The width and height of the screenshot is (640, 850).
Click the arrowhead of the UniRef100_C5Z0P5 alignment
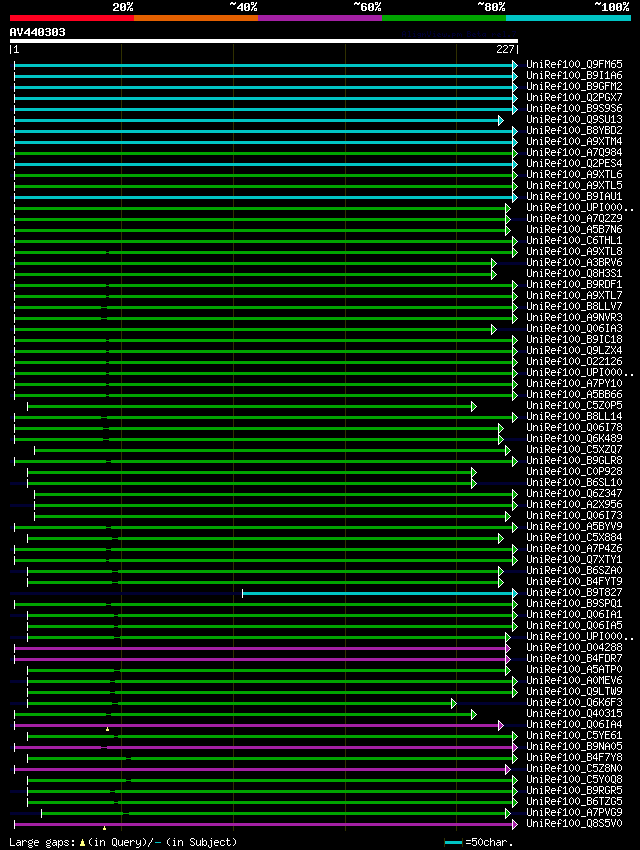[474, 407]
